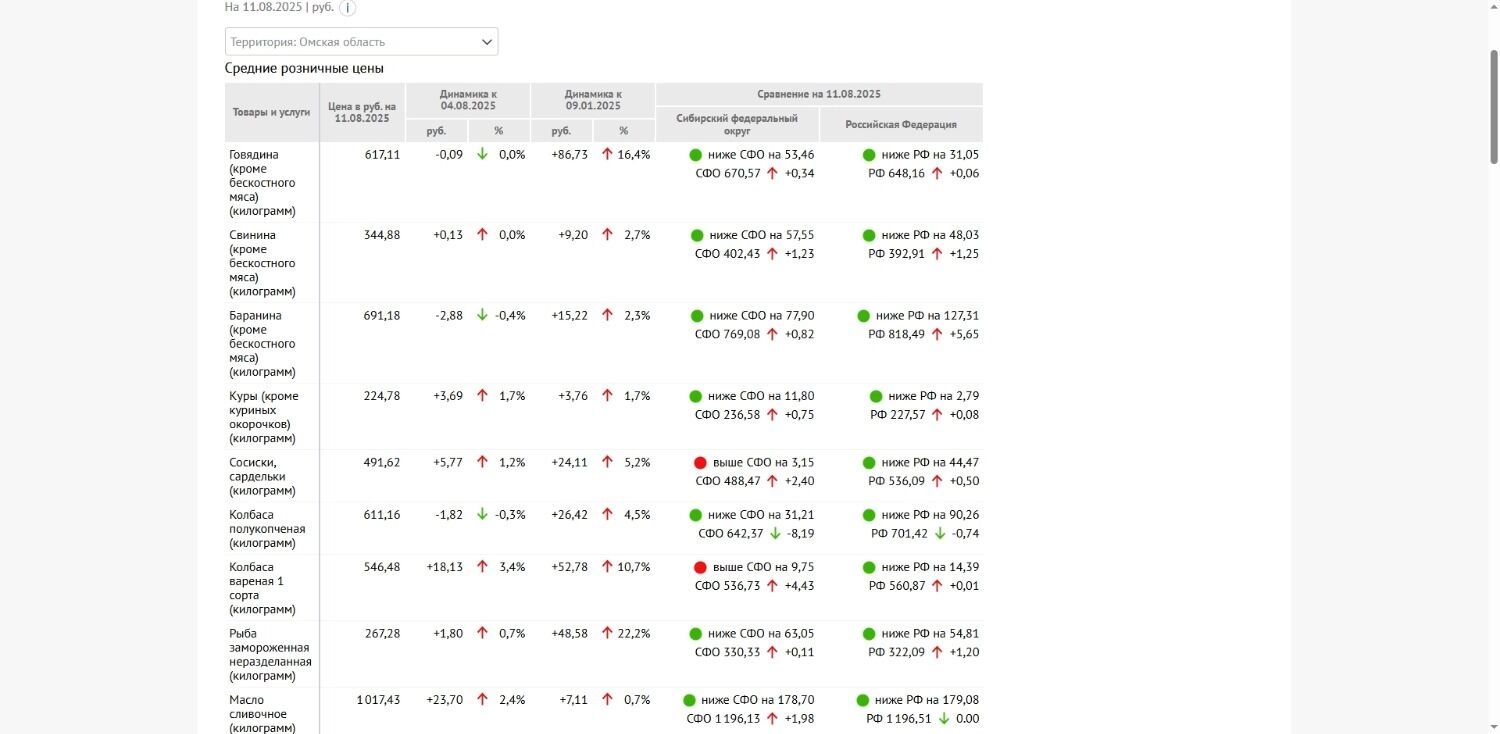Click the Сибирский федеральный округ column header

point(737,124)
